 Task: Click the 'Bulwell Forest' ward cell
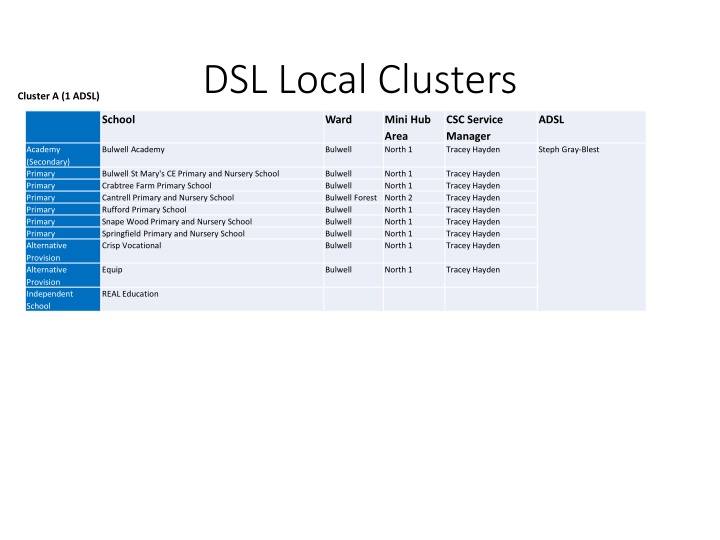pyautogui.click(x=351, y=197)
